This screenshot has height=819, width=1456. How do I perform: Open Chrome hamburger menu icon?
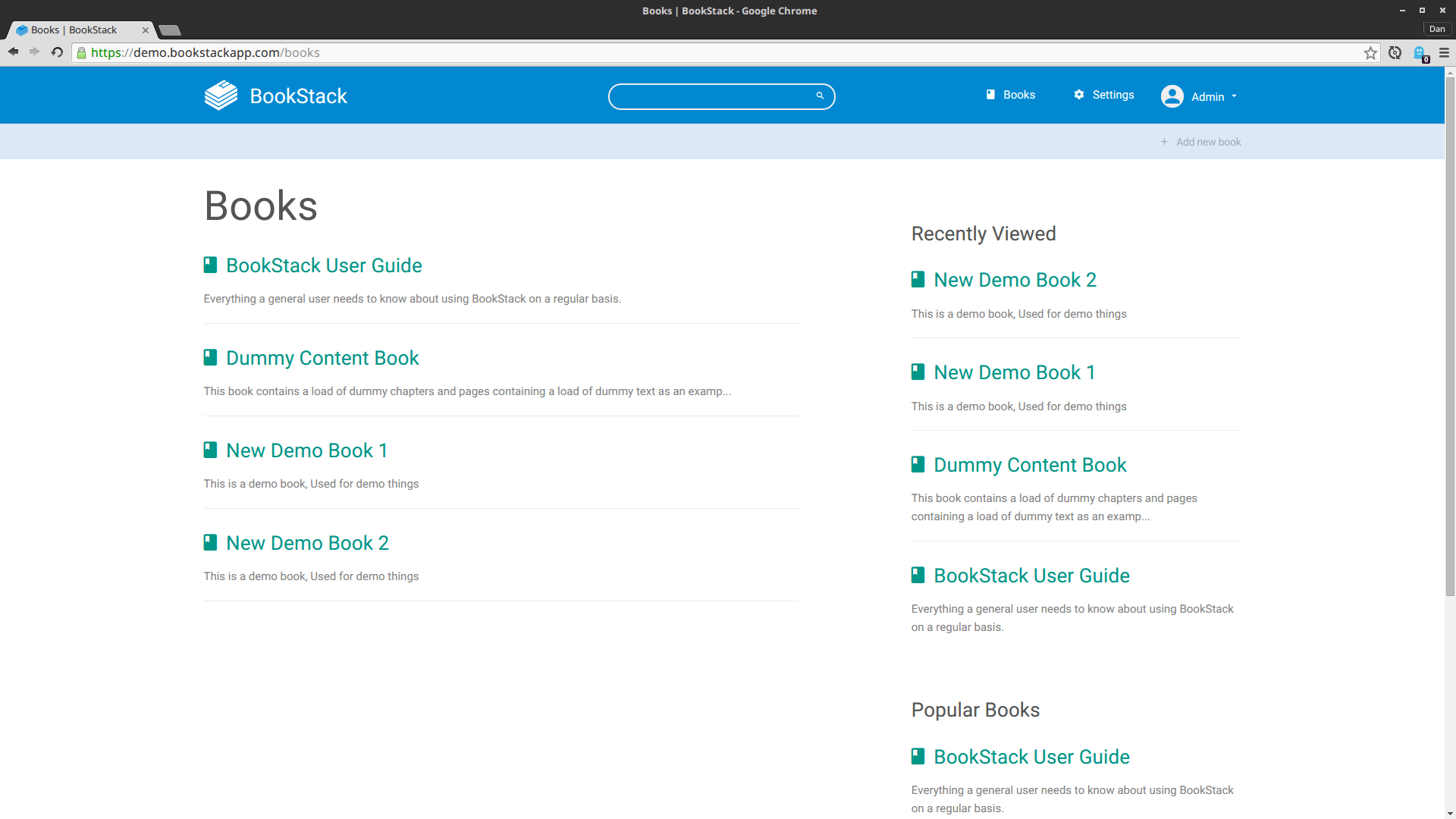tap(1444, 53)
